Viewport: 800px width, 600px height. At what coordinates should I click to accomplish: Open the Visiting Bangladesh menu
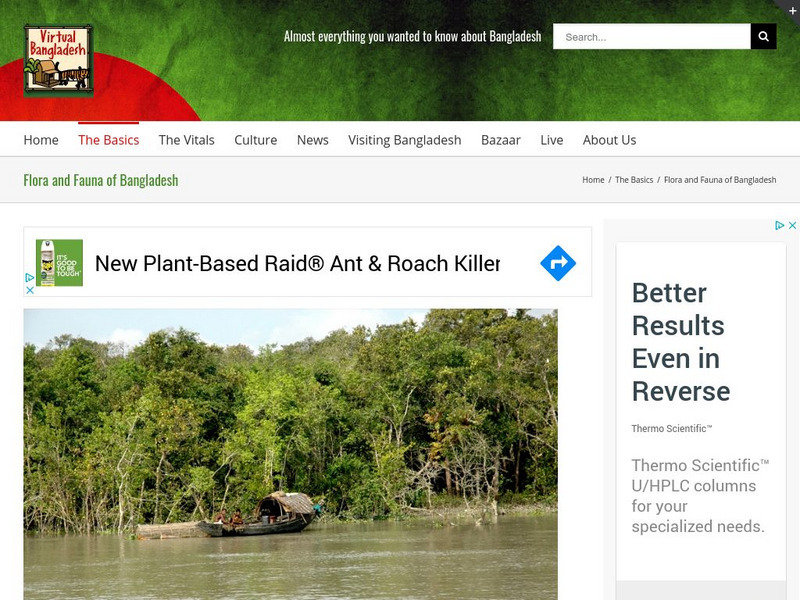[405, 140]
